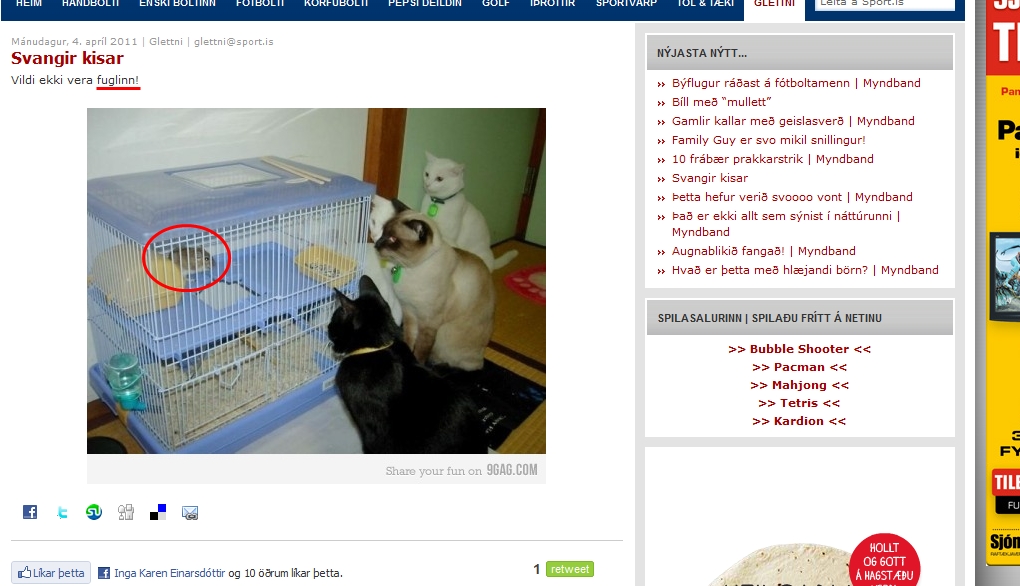Click the Delicious bookmark icon
The width and height of the screenshot is (1020, 586).
pos(158,512)
